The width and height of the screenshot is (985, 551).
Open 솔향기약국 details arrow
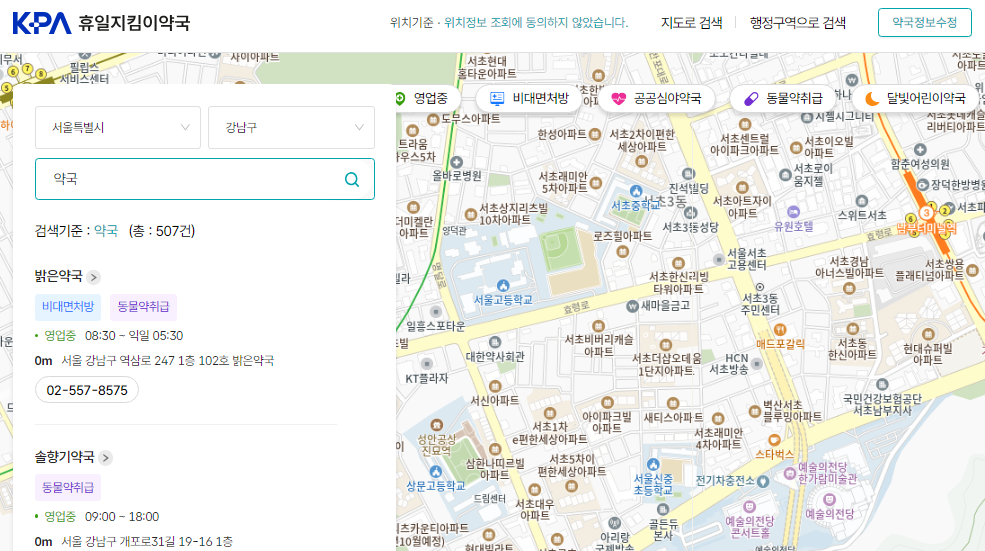pyautogui.click(x=106, y=458)
